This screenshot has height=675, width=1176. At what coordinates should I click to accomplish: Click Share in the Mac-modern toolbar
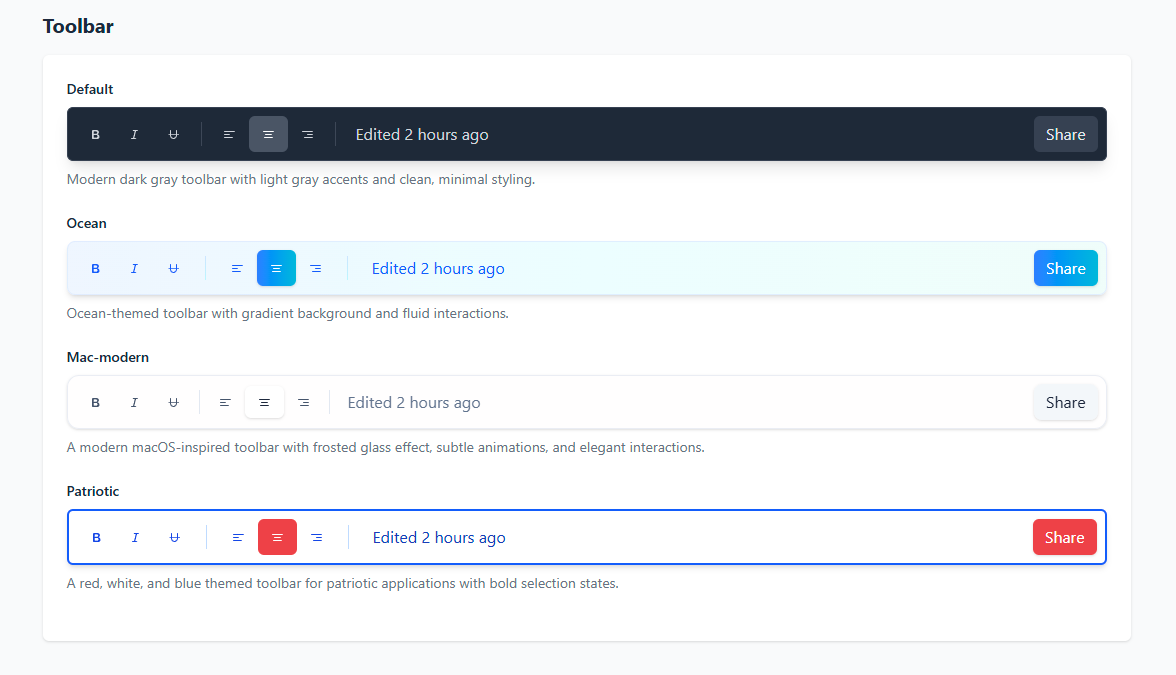(1066, 403)
